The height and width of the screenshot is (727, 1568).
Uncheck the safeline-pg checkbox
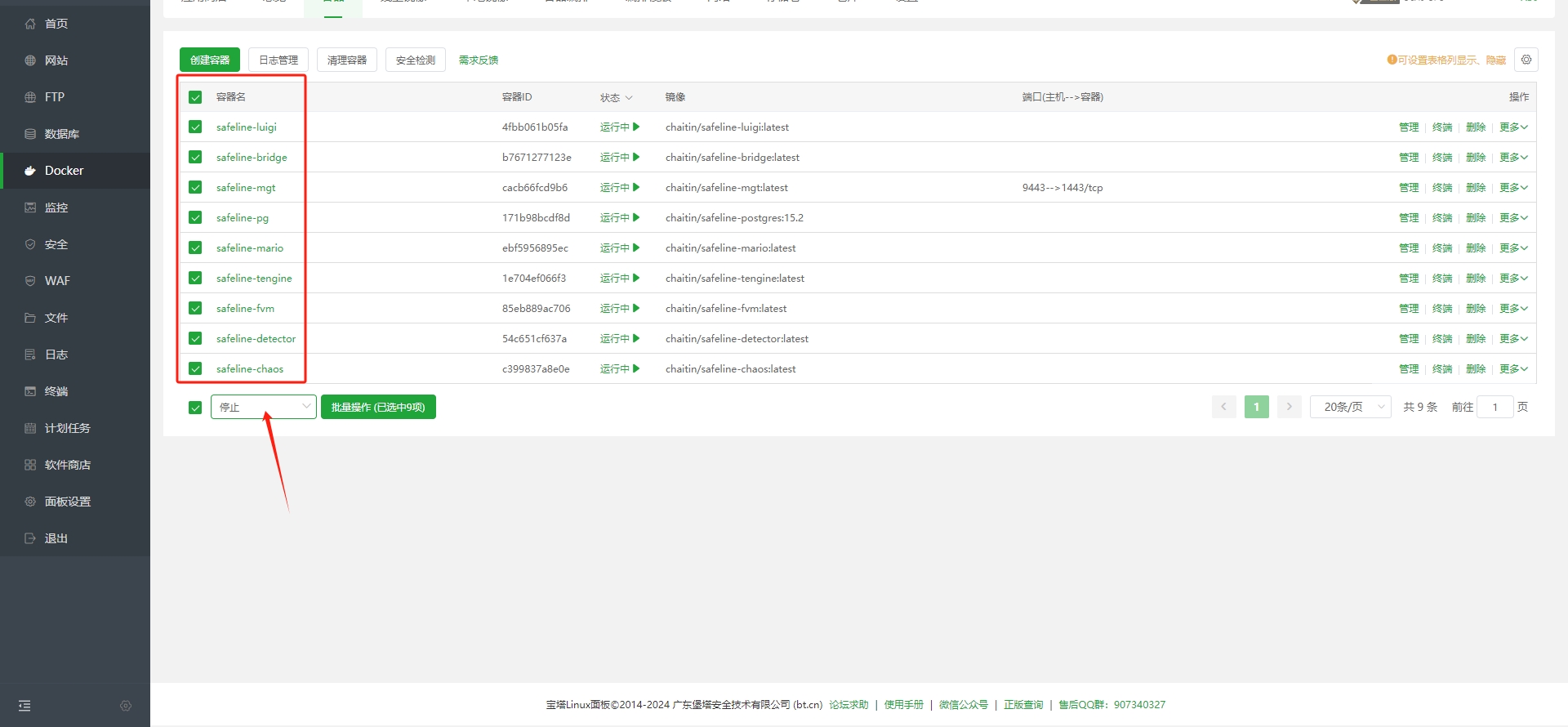[x=195, y=217]
